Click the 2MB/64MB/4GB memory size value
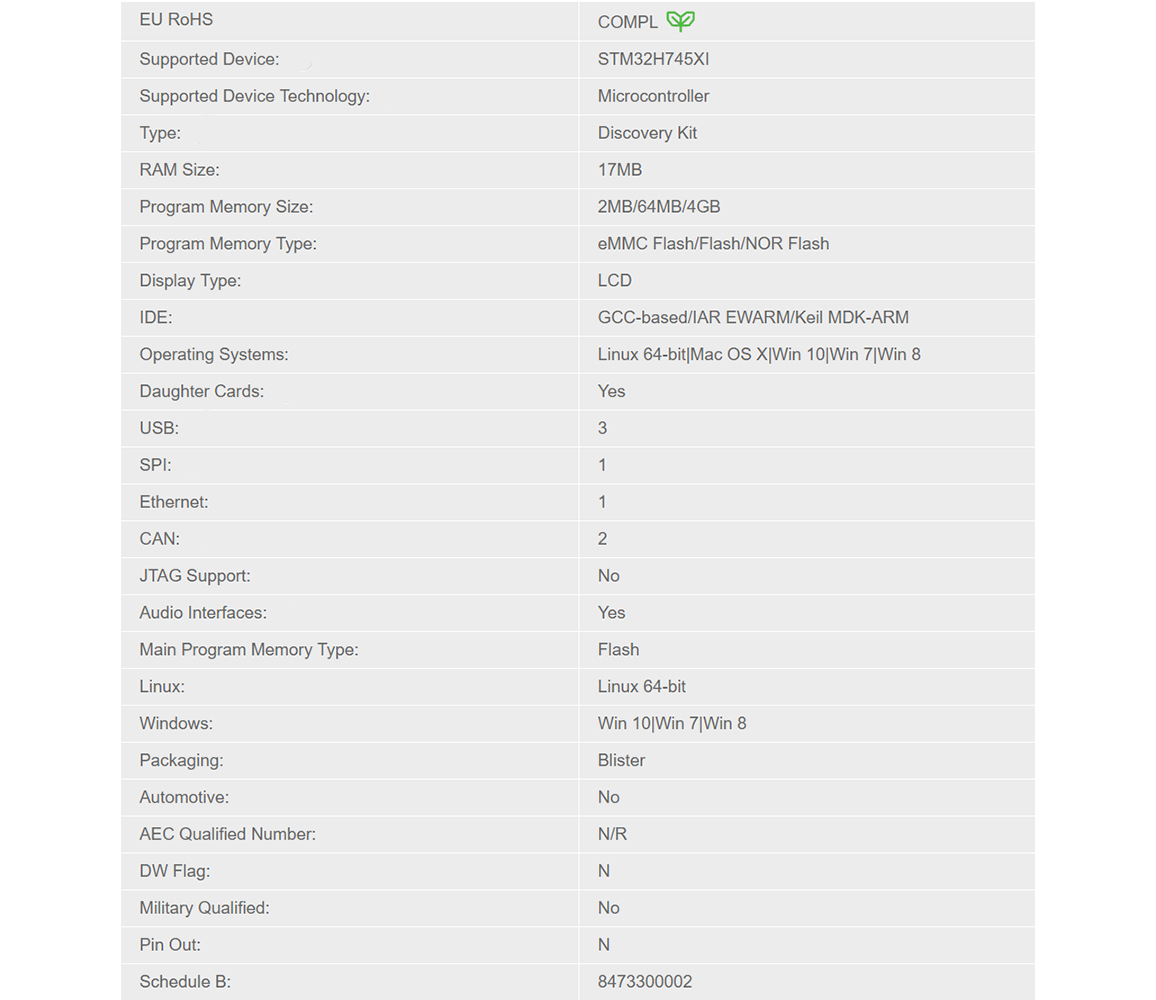Screen dimensions: 1156x1000 click(x=659, y=207)
